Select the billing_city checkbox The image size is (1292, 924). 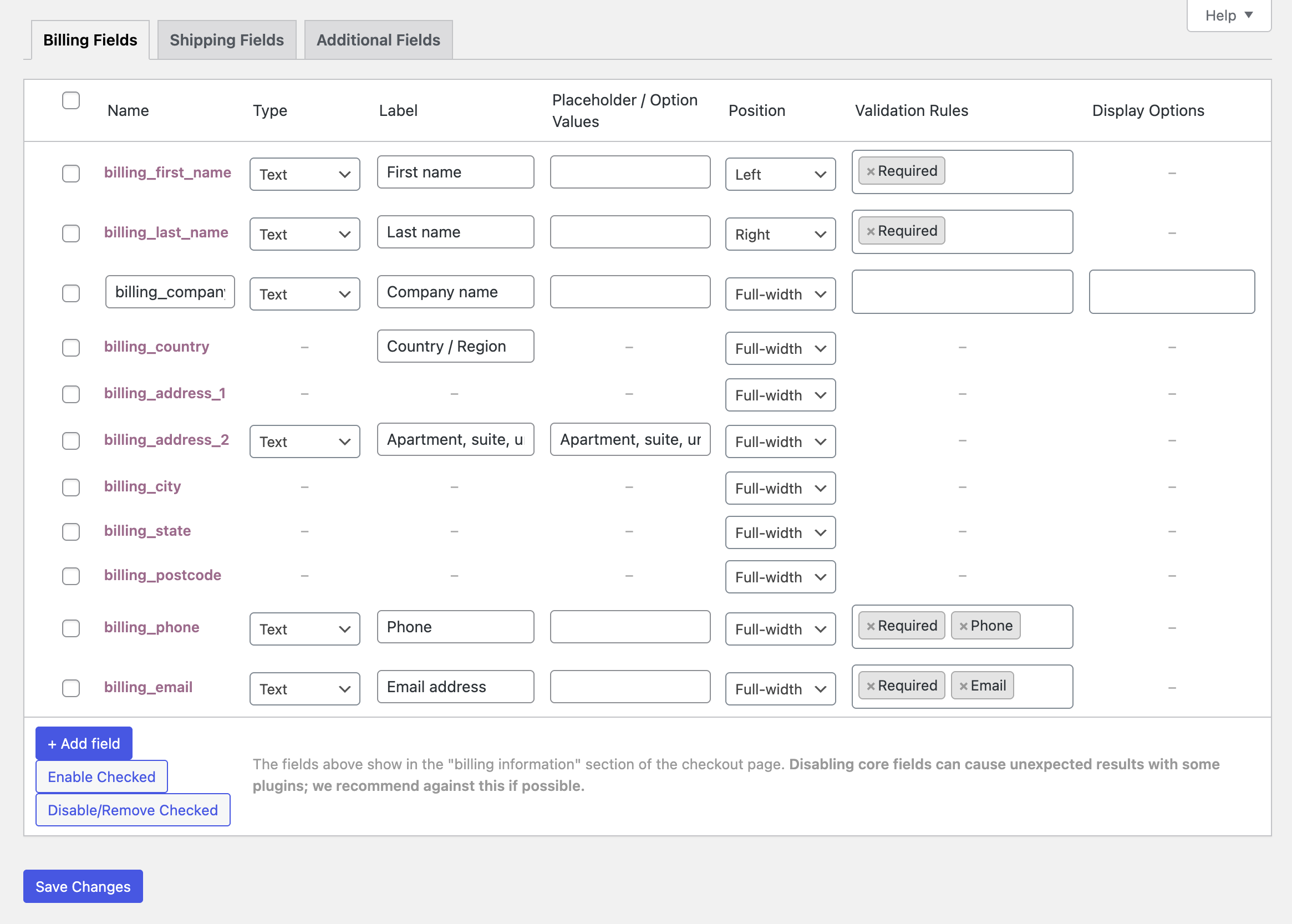pyautogui.click(x=70, y=487)
